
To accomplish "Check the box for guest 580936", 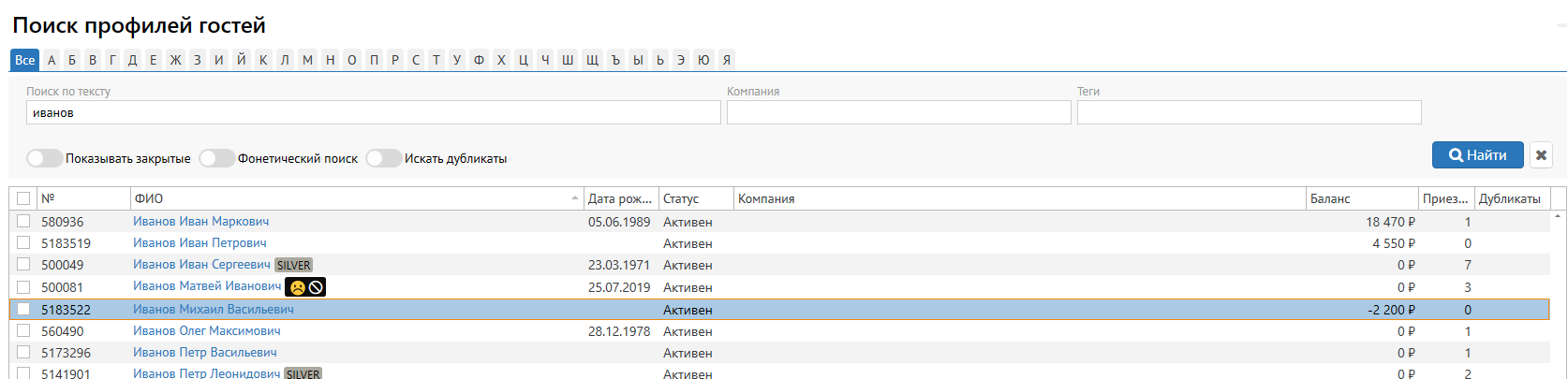I will click(x=23, y=222).
